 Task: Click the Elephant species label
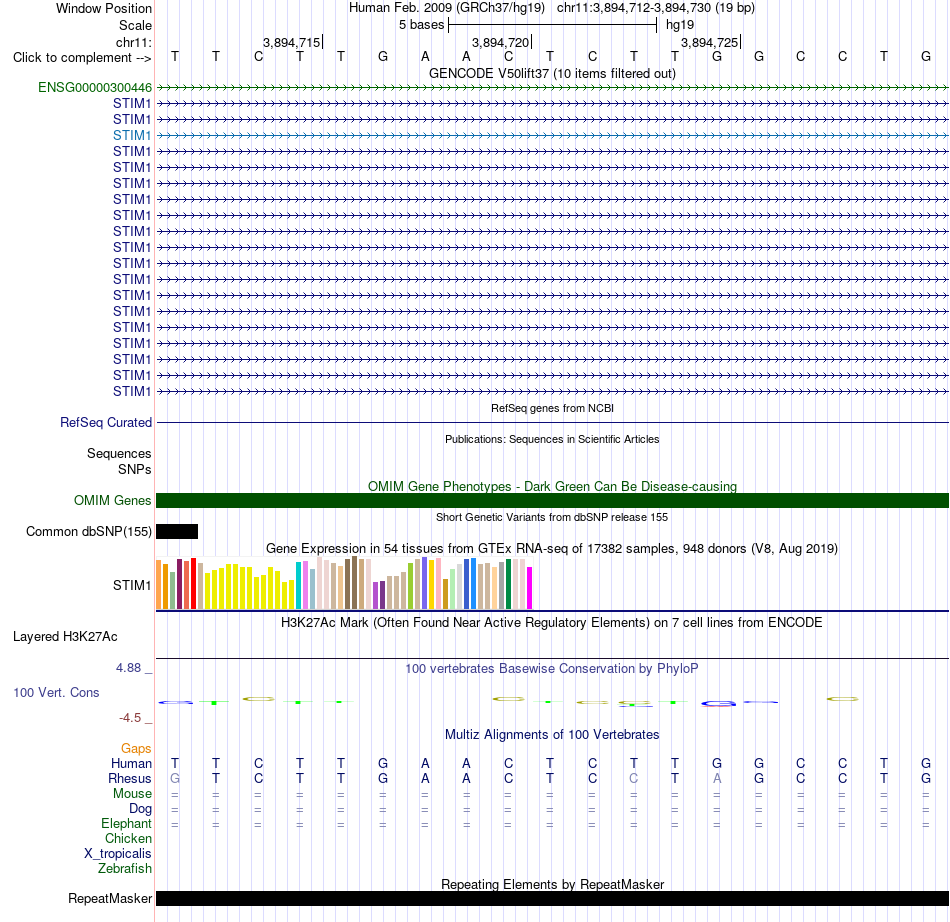(126, 824)
